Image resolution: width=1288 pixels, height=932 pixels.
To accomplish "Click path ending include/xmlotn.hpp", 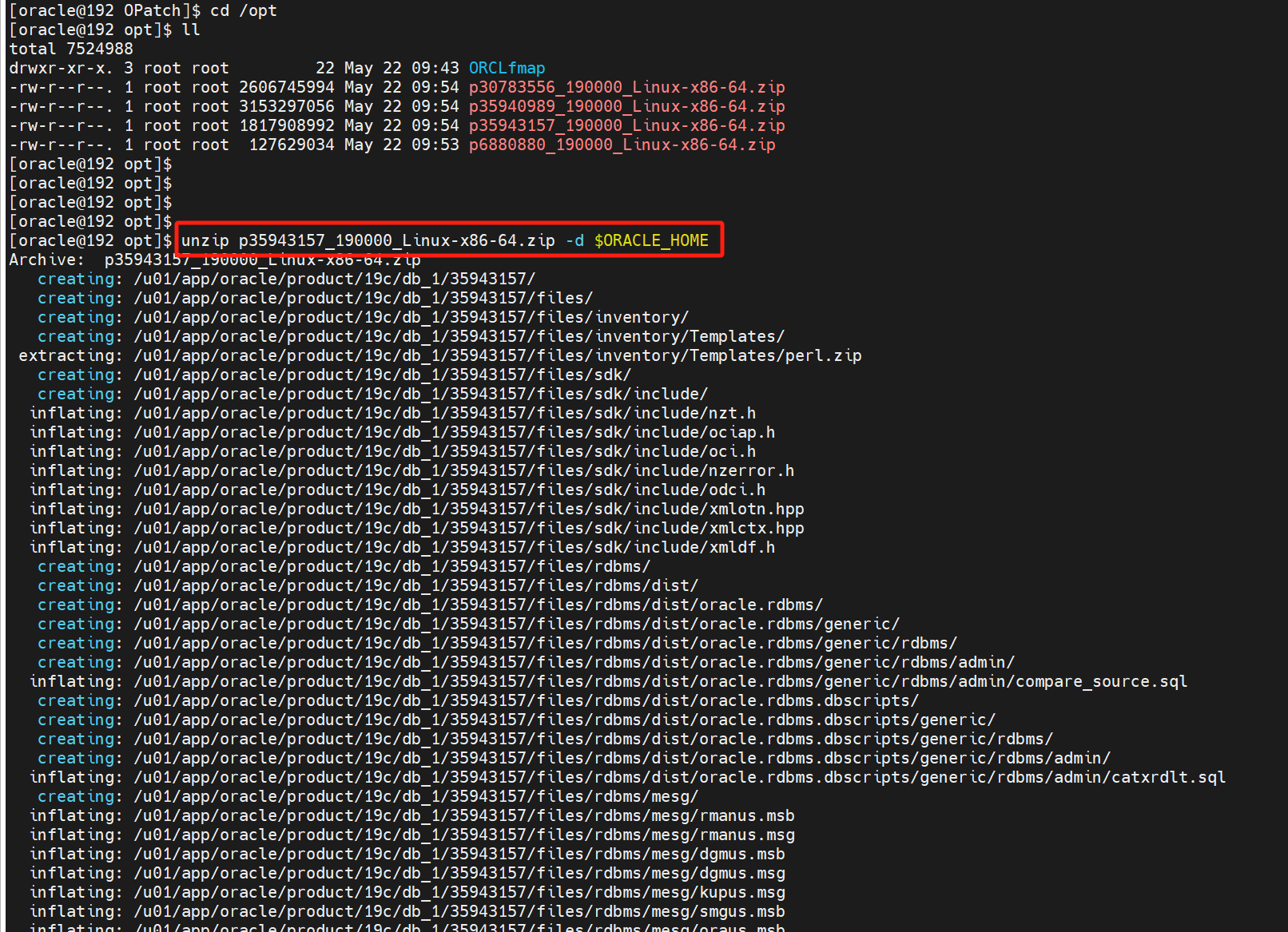I will coord(469,509).
